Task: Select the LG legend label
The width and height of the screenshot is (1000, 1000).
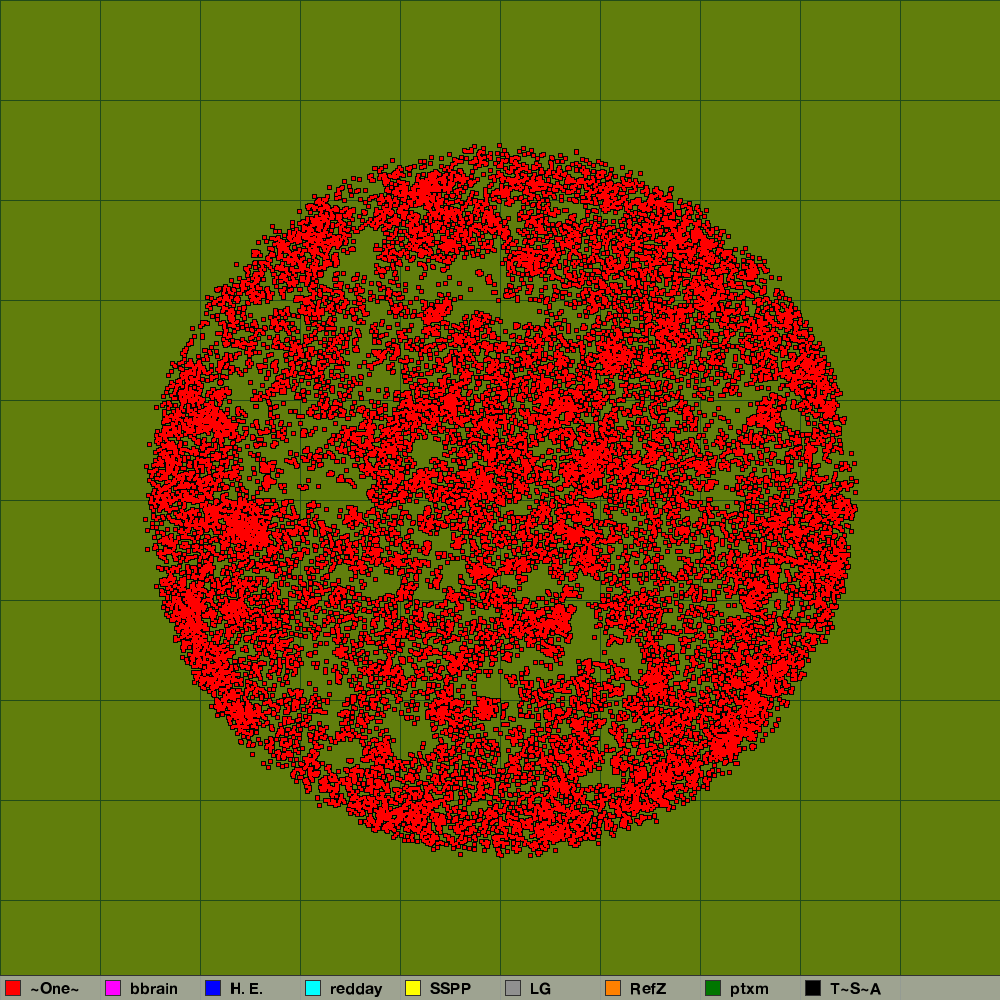Action: 540,989
